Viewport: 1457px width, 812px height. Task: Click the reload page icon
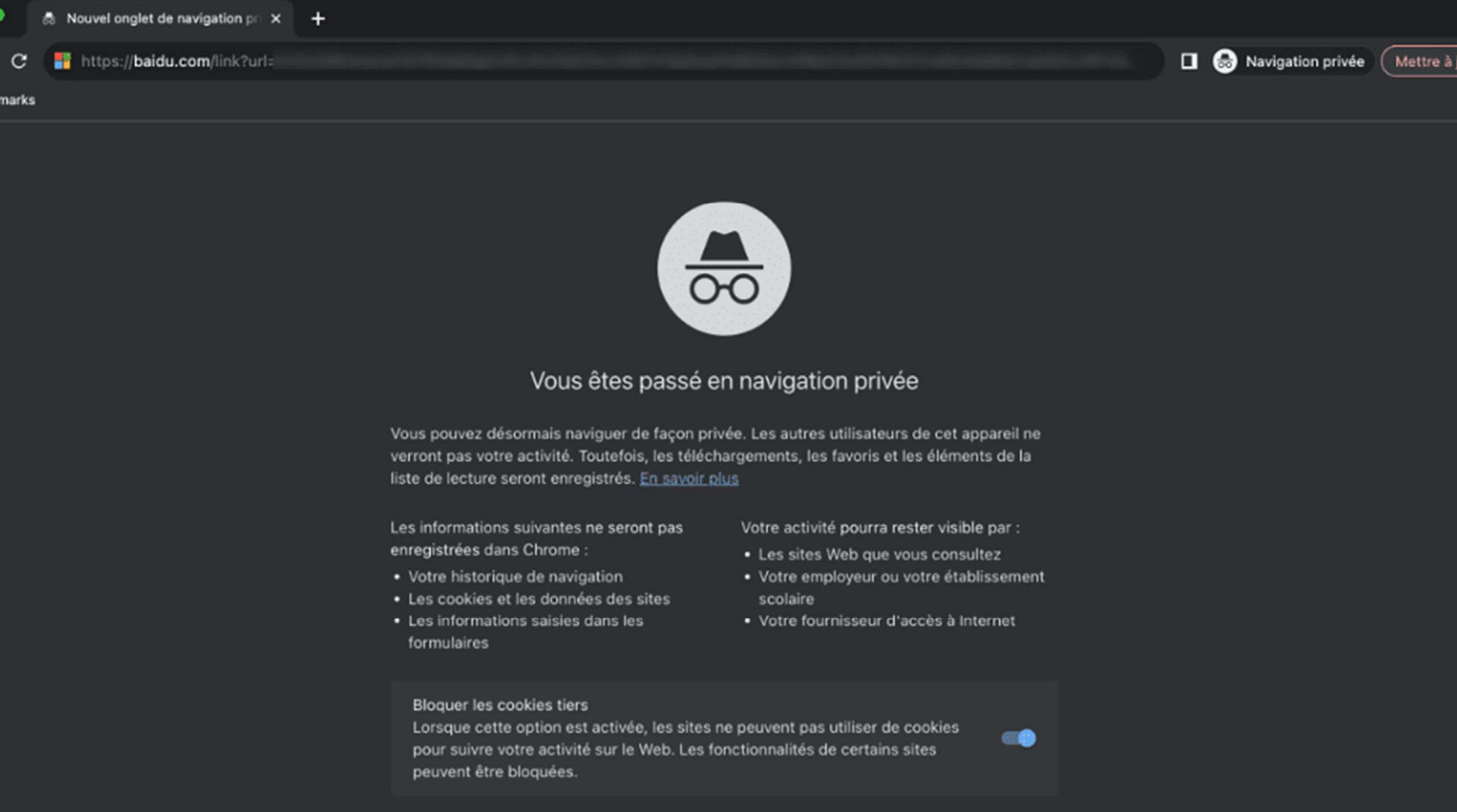[18, 61]
